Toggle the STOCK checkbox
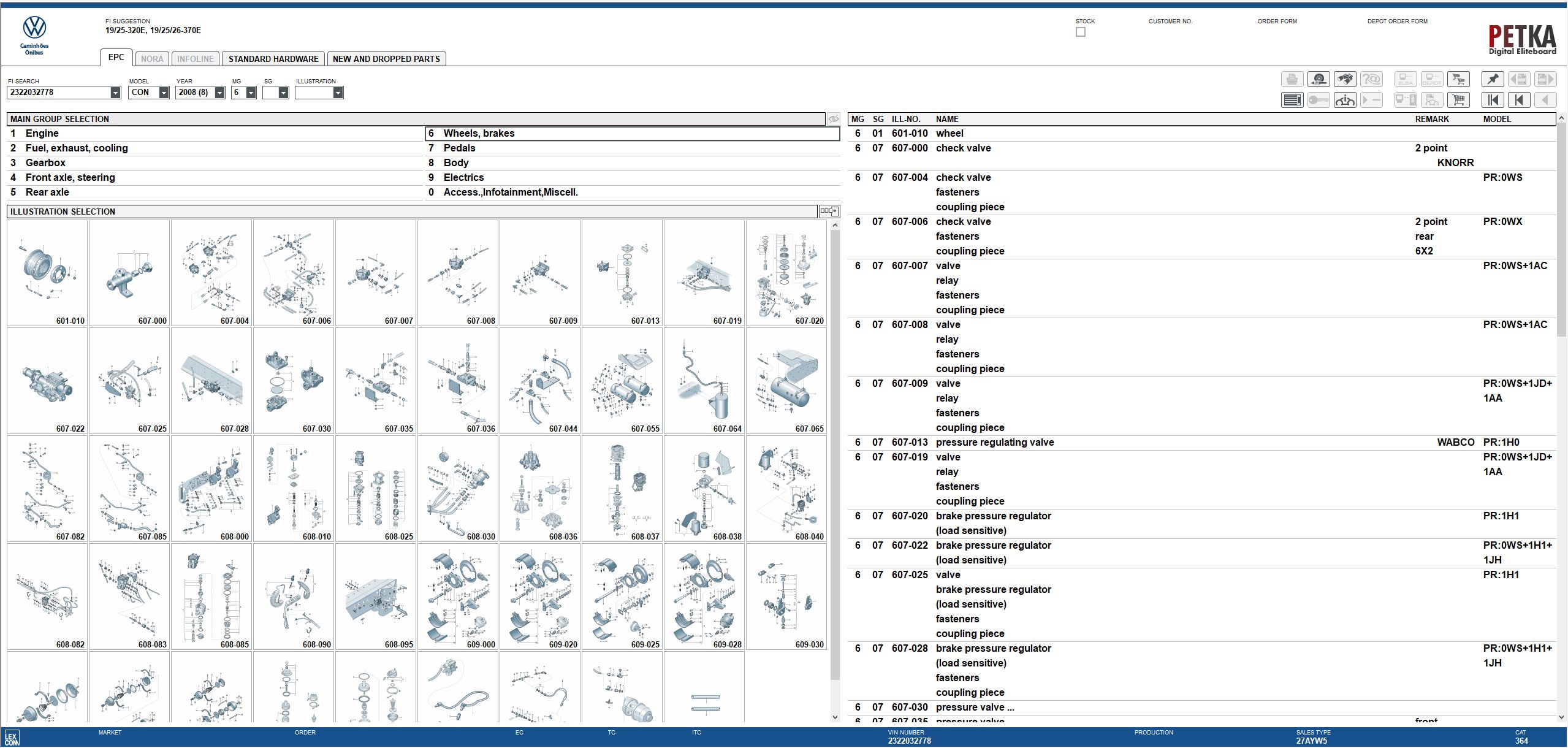This screenshot has height=748, width=1568. coord(1080,32)
